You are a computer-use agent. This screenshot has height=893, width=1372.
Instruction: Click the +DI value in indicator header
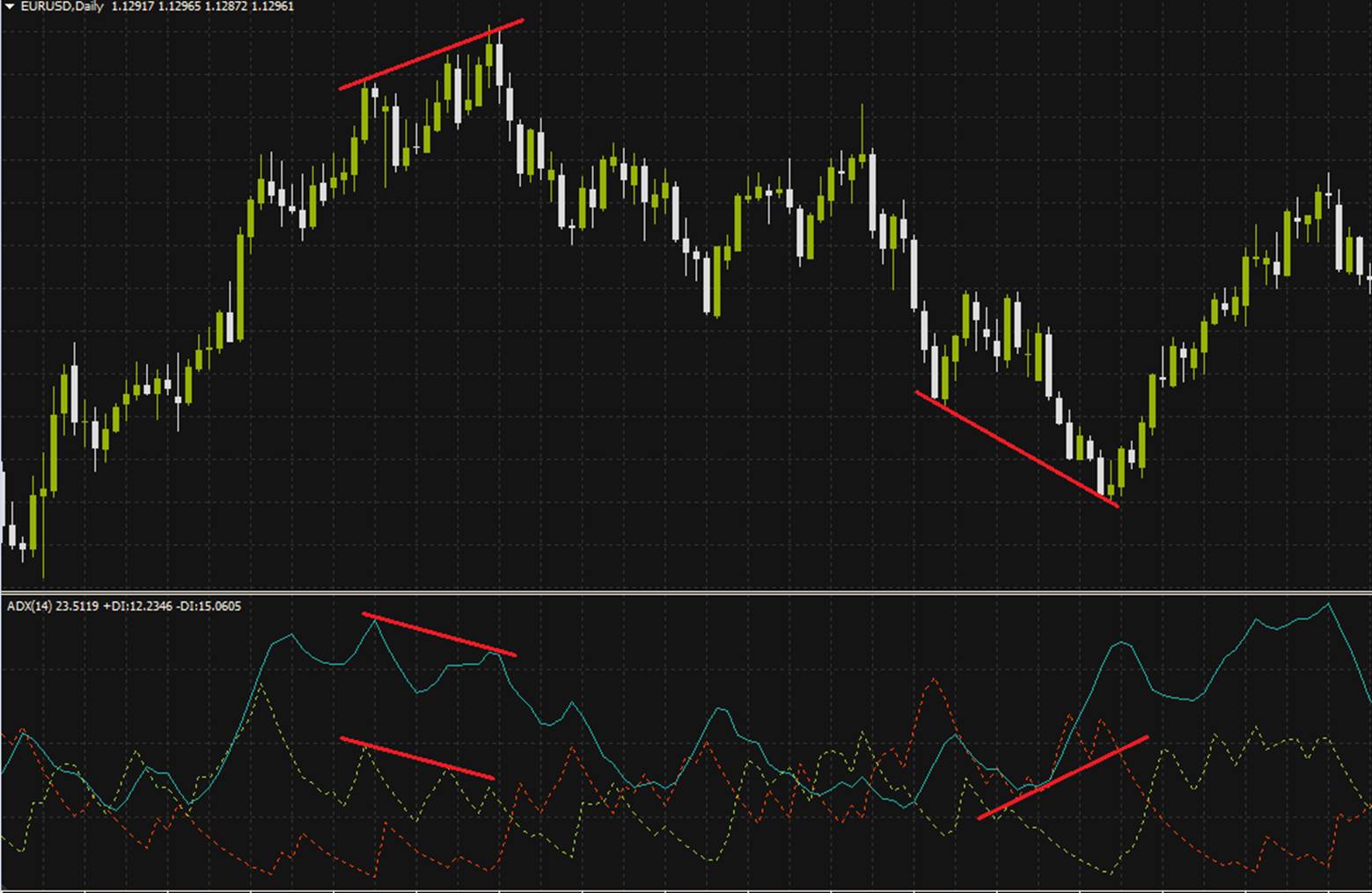[131, 606]
